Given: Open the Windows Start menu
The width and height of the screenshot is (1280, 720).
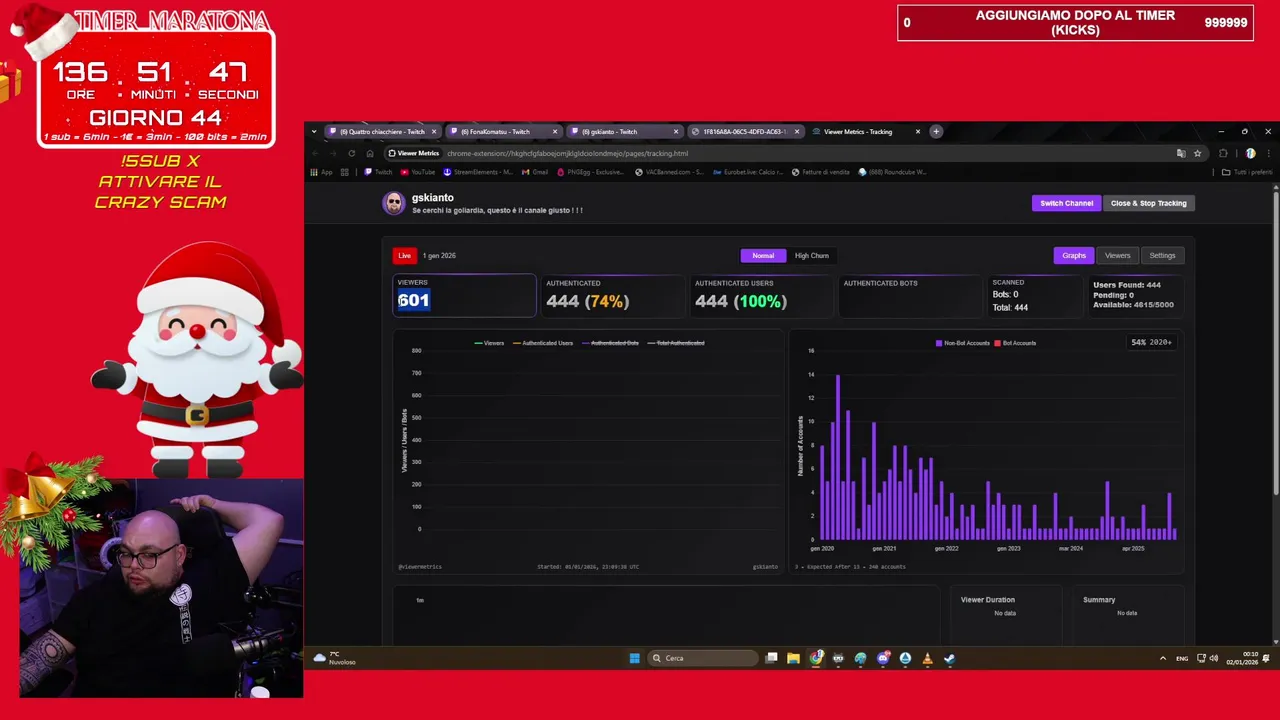Looking at the screenshot, I should pyautogui.click(x=634, y=658).
